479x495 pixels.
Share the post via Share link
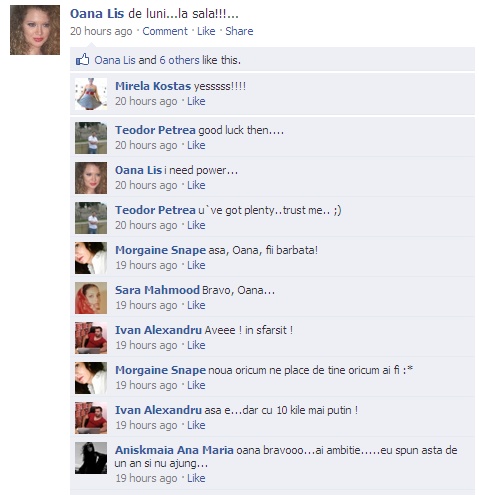[239, 31]
